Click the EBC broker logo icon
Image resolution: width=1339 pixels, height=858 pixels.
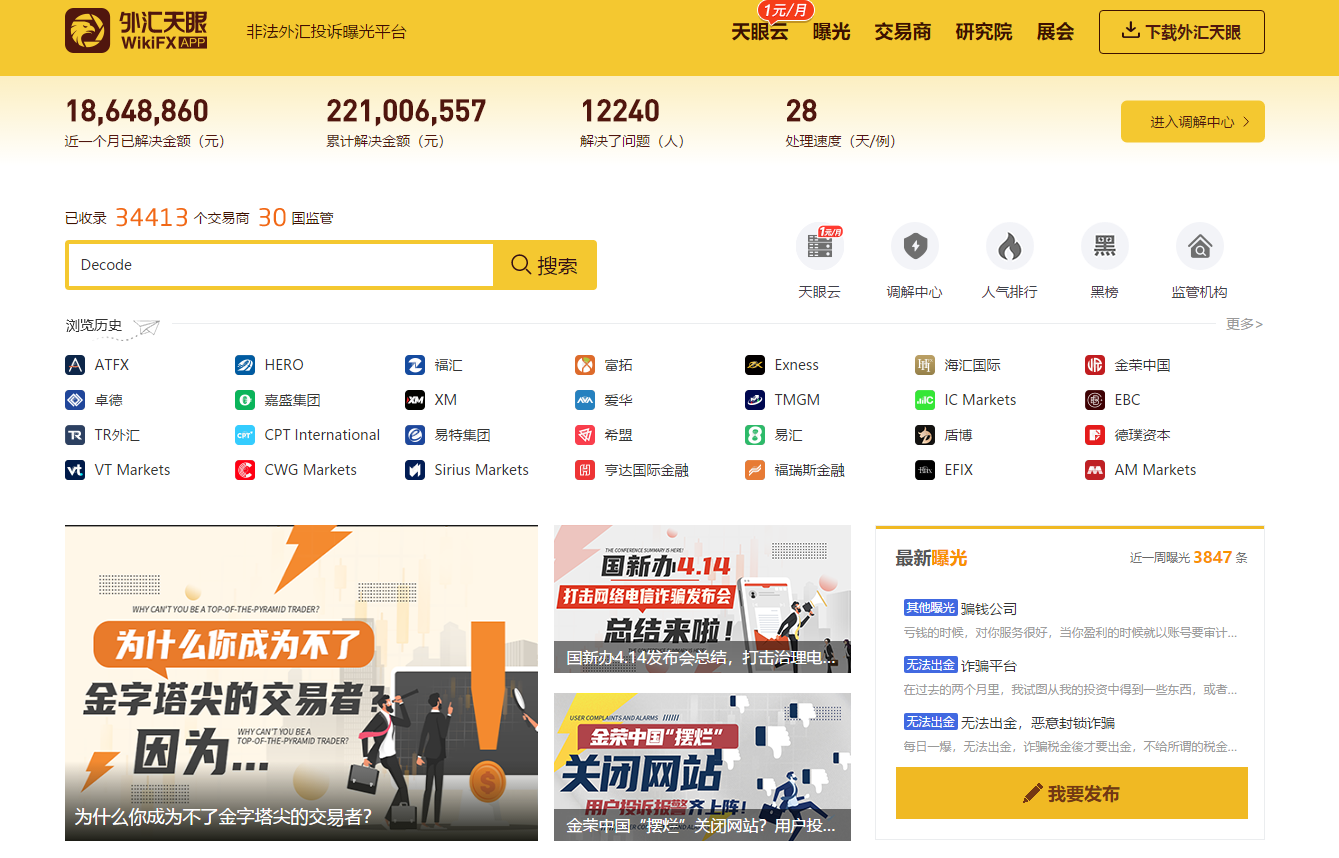pos(1095,400)
